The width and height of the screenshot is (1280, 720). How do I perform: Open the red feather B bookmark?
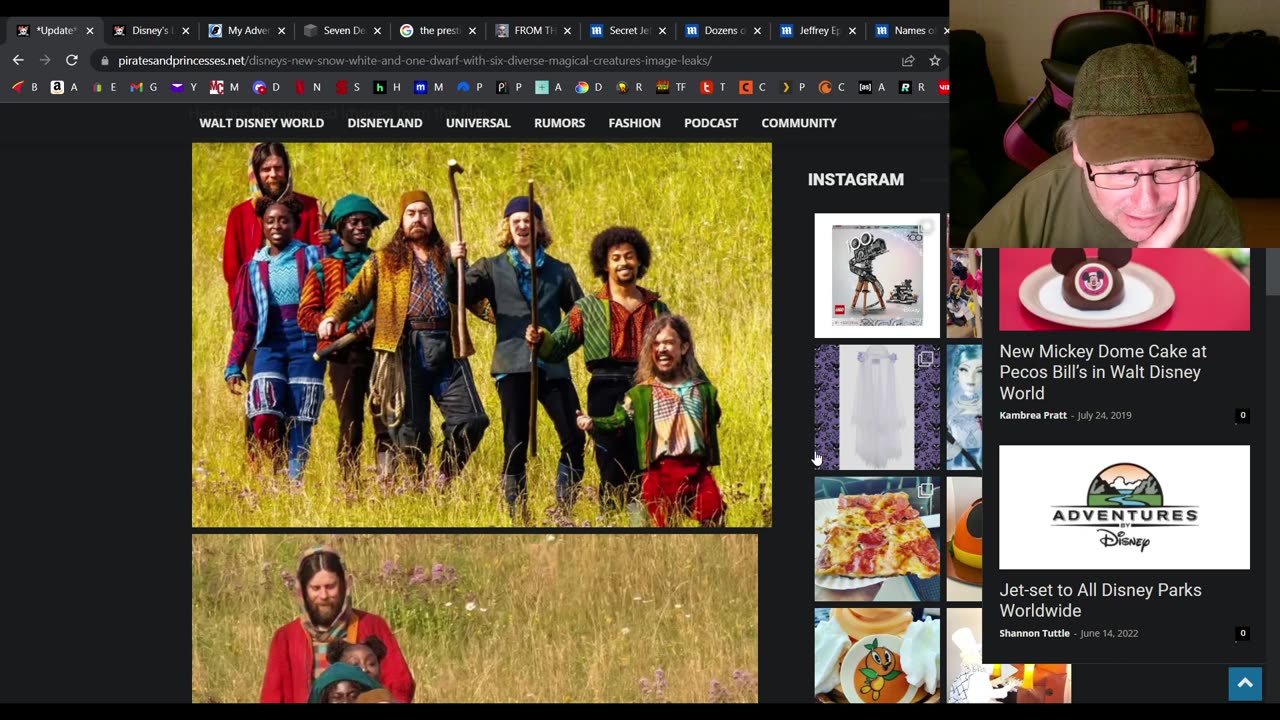pyautogui.click(x=25, y=87)
